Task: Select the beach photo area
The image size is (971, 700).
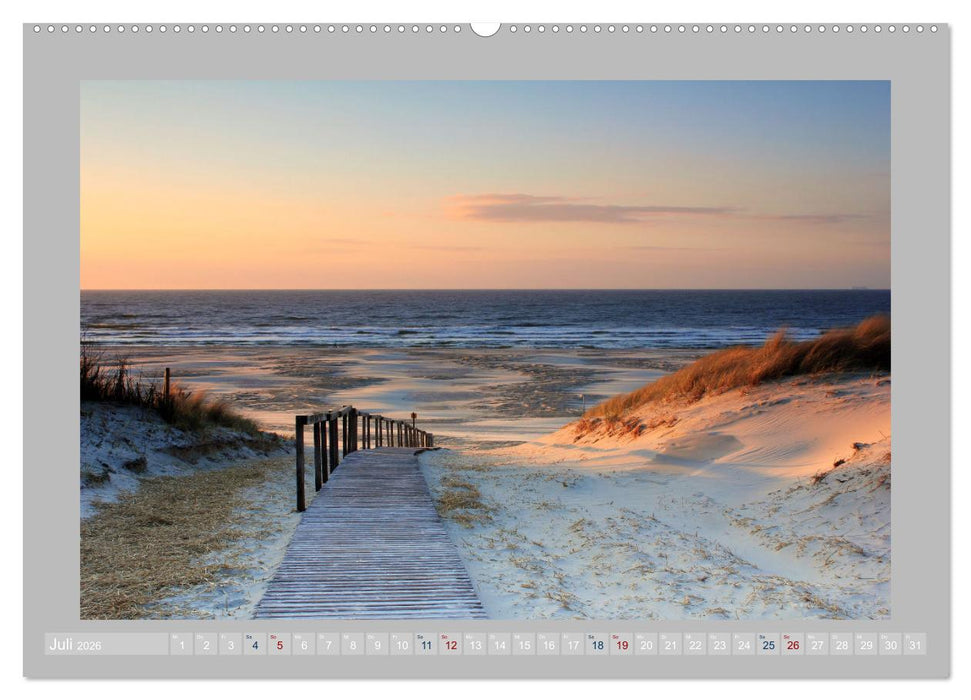Action: coord(485,350)
